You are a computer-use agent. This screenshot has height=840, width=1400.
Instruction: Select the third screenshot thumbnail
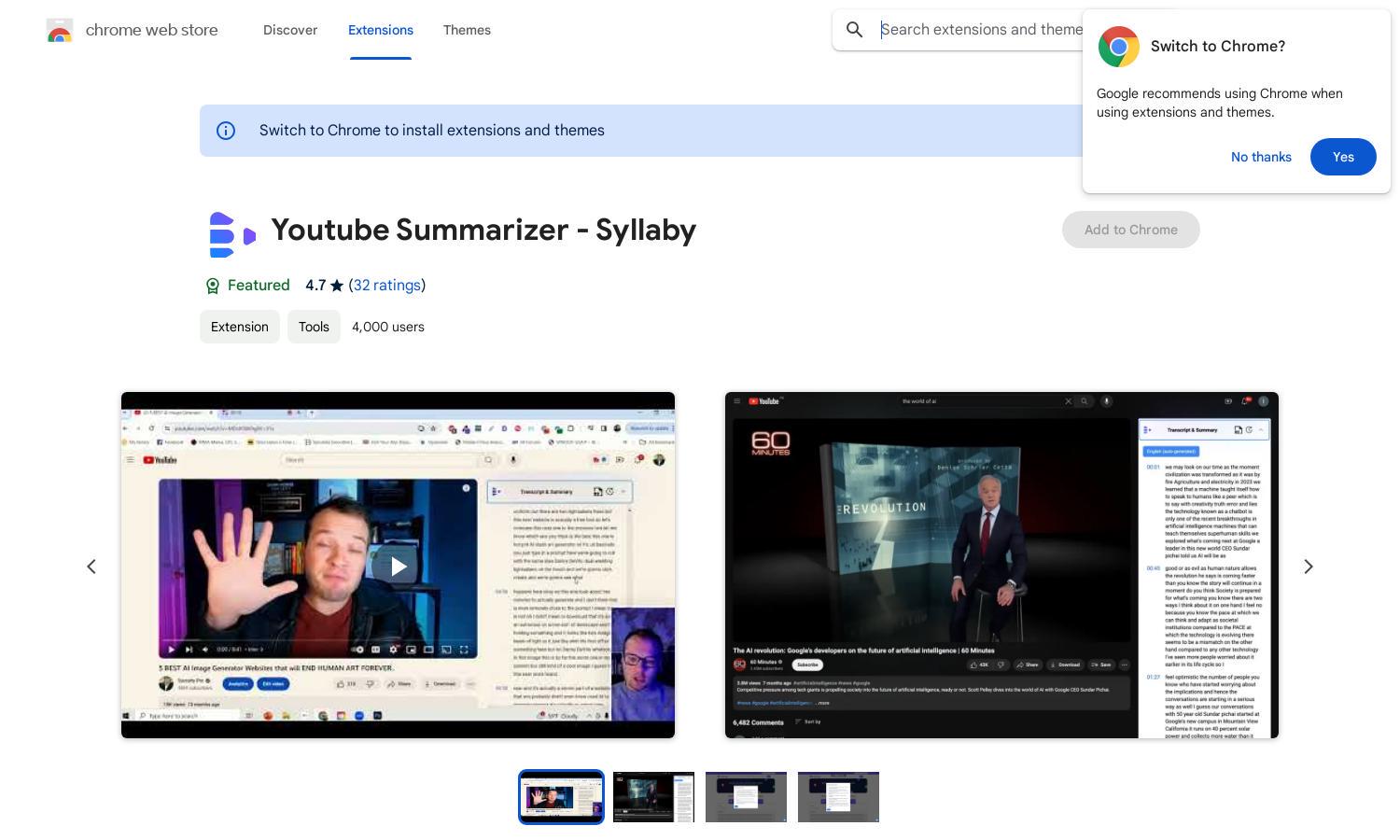[746, 797]
